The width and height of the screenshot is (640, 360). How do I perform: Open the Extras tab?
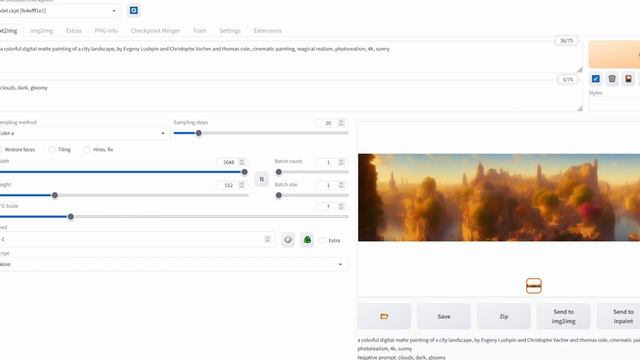[x=74, y=31]
